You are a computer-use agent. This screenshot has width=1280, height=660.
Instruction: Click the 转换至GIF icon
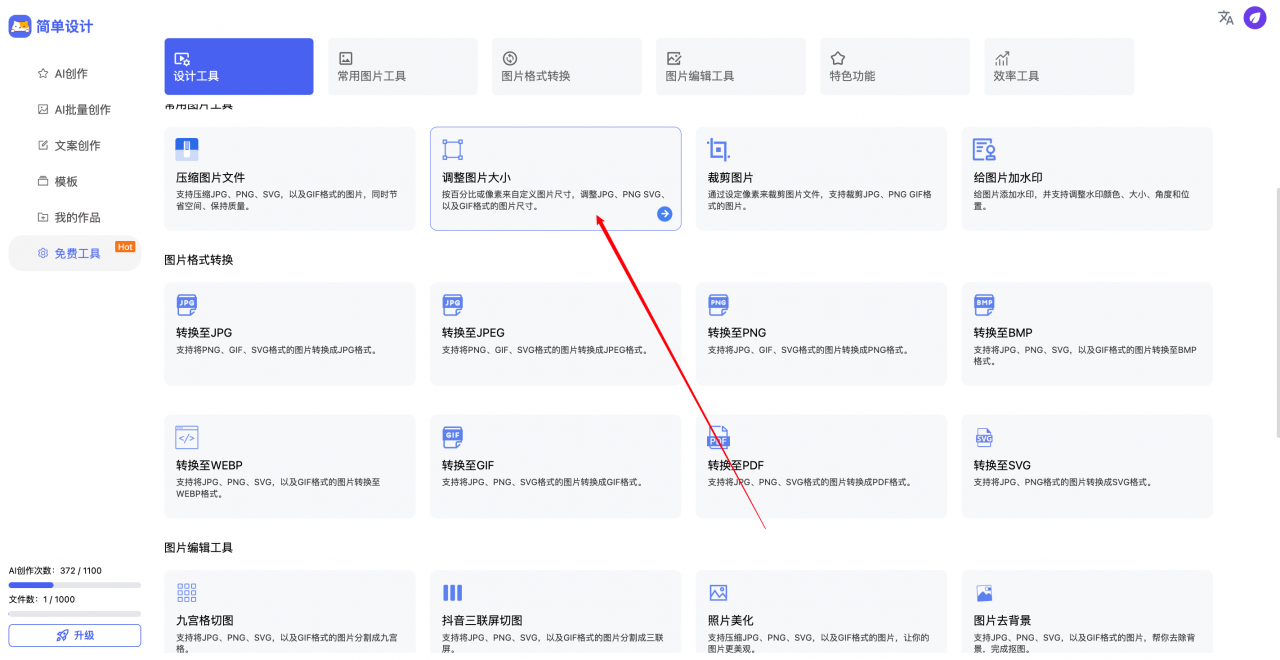coord(453,437)
